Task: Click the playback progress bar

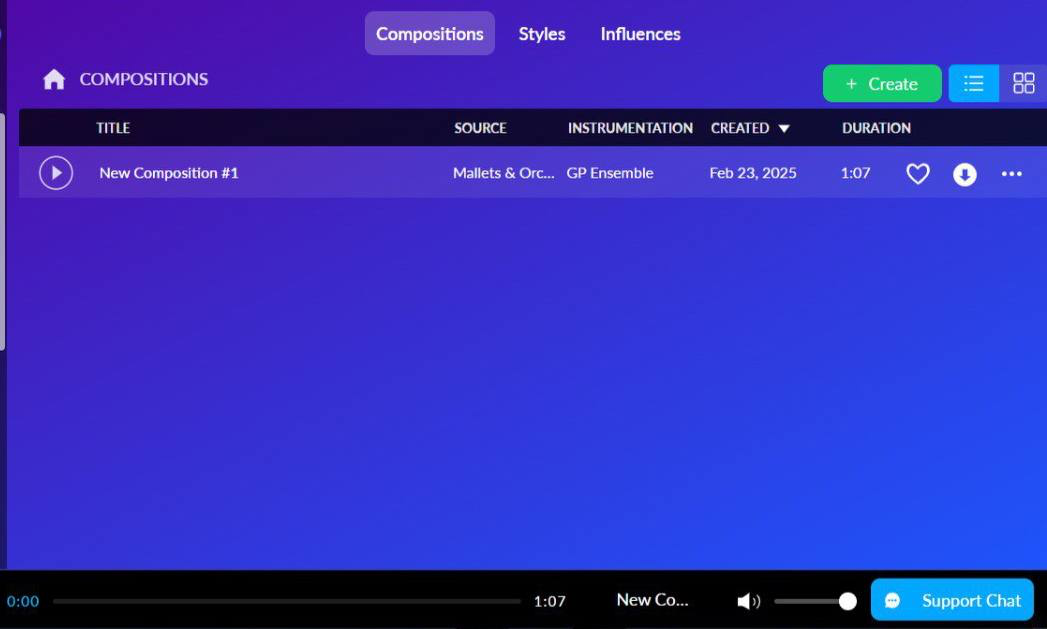Action: [287, 602]
